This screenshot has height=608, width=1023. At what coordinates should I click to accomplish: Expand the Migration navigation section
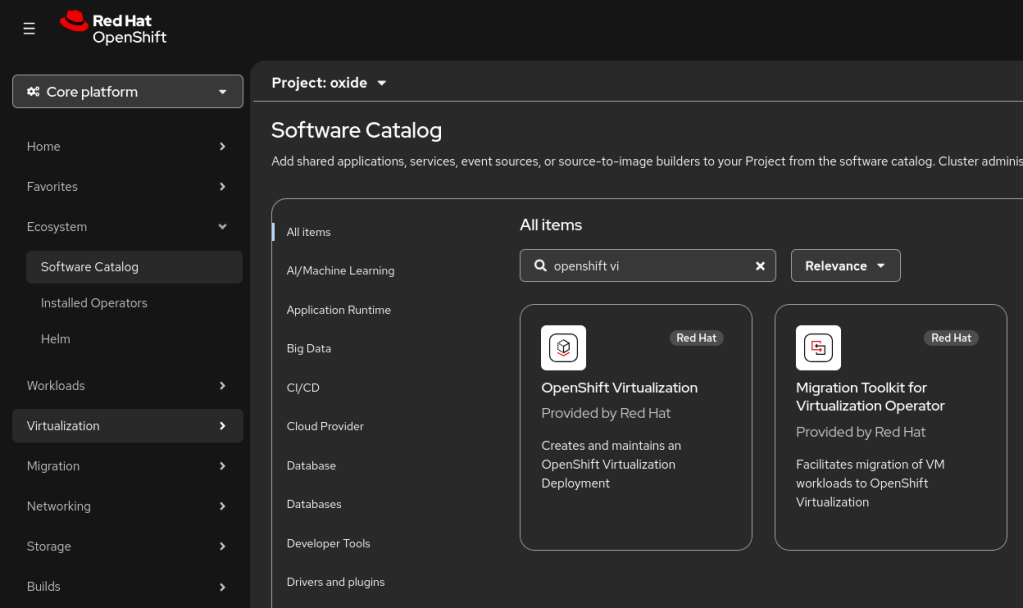[127, 466]
